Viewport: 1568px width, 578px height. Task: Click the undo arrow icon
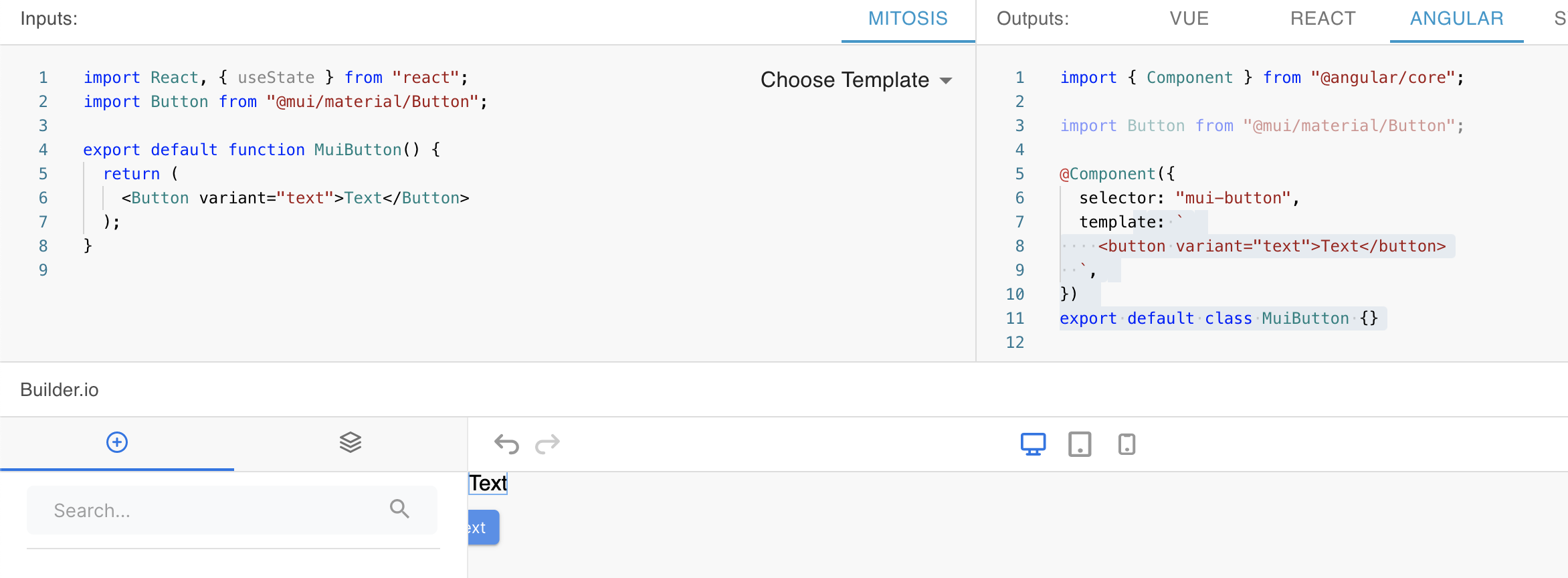pos(507,444)
